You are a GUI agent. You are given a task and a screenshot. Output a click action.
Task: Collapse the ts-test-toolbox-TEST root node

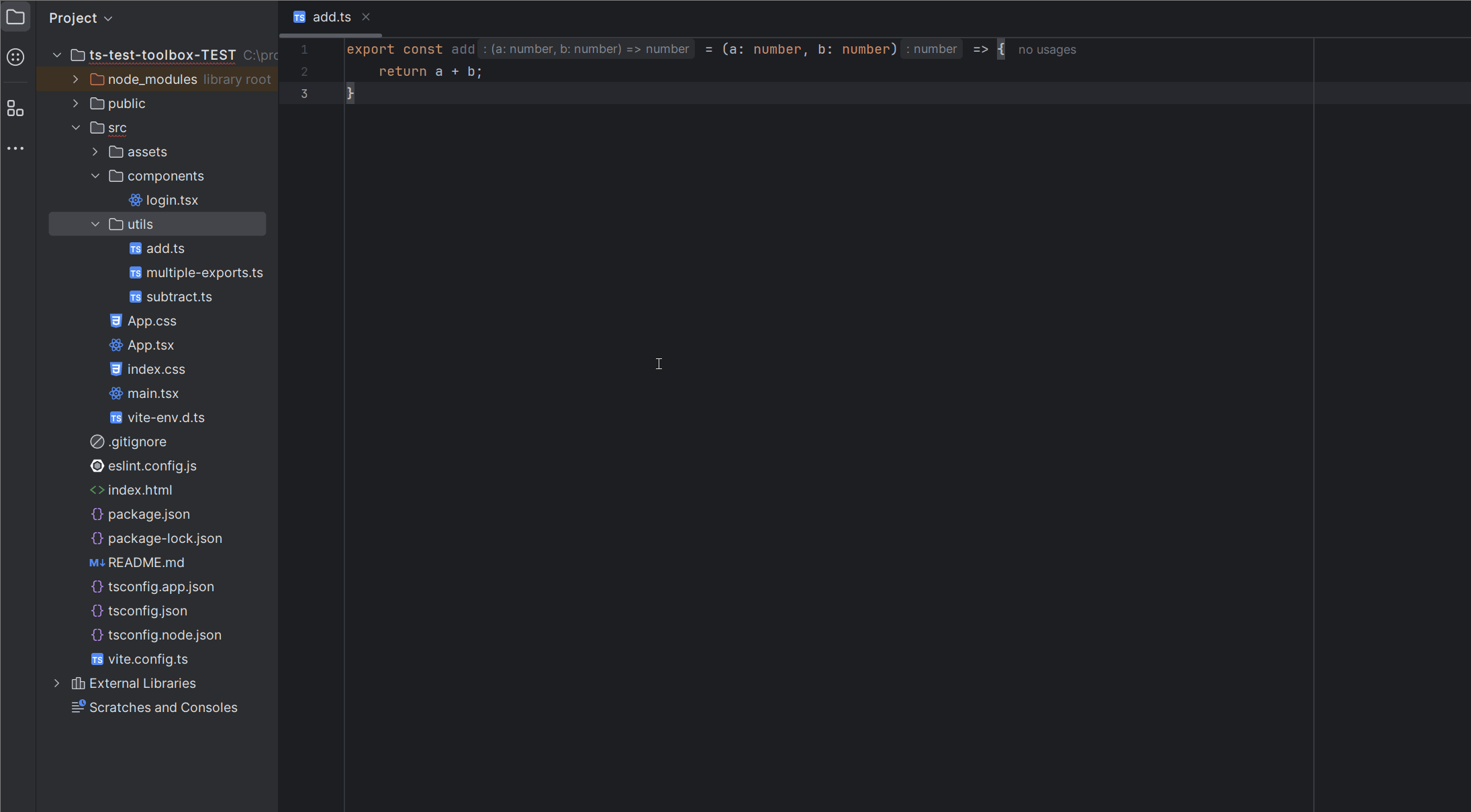point(57,55)
